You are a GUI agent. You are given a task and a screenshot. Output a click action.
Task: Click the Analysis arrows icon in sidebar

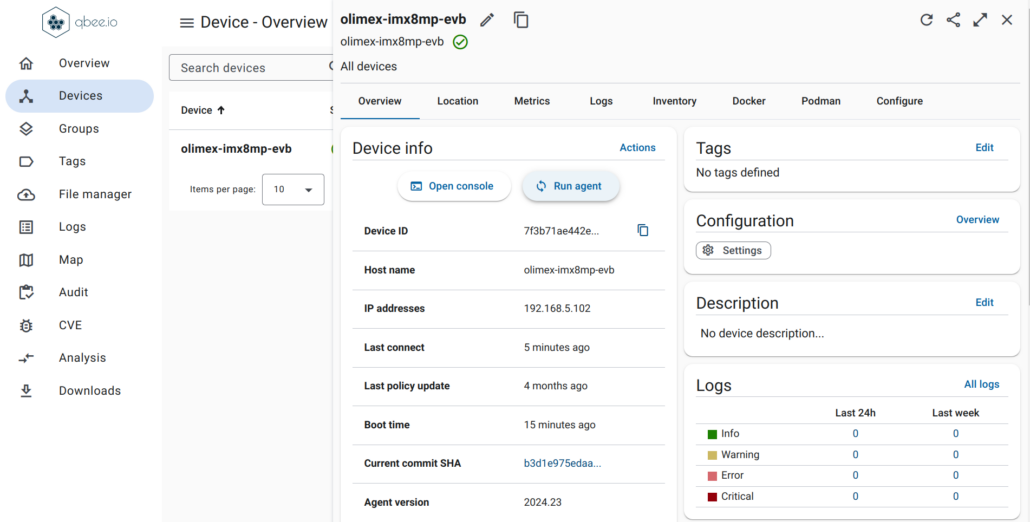pyautogui.click(x=26, y=358)
